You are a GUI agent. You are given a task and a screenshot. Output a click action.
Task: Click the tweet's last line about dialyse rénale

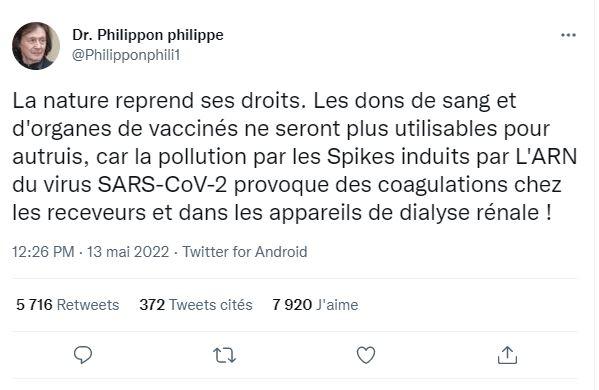(x=282, y=213)
